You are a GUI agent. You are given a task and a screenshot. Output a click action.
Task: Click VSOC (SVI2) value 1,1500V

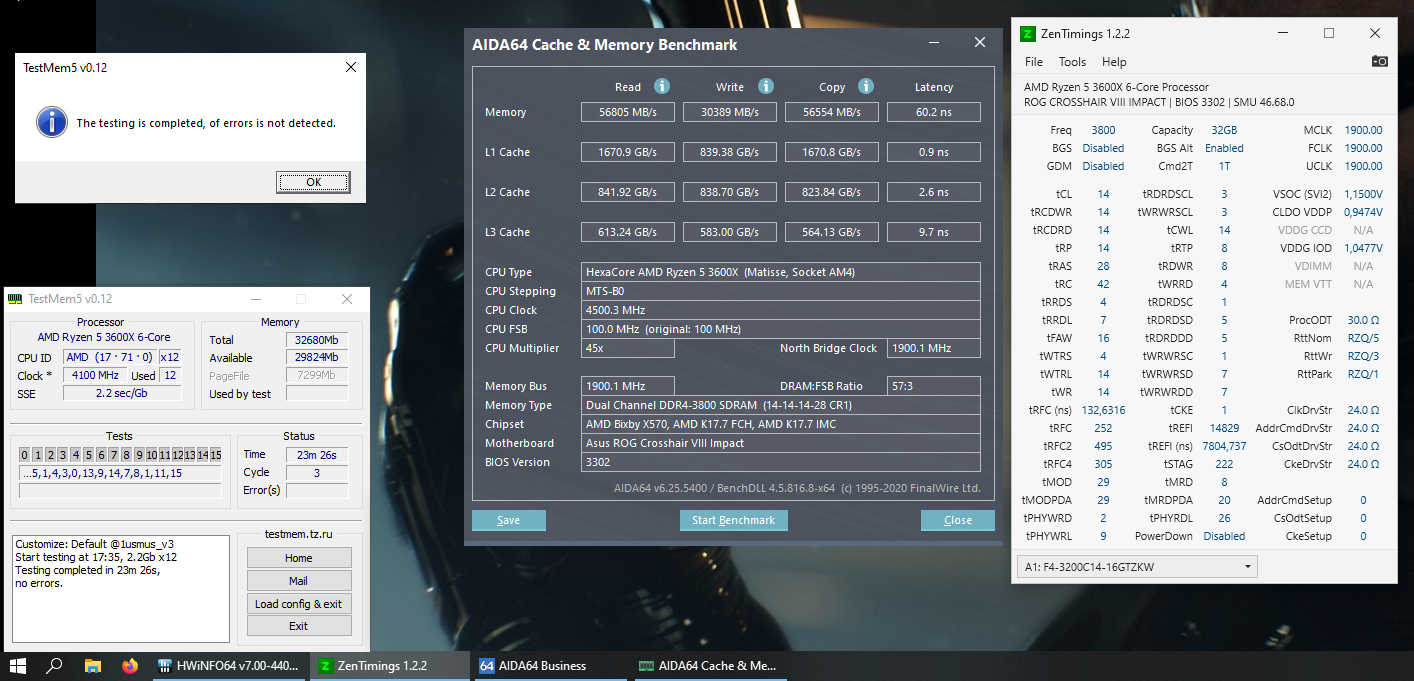tap(1363, 194)
